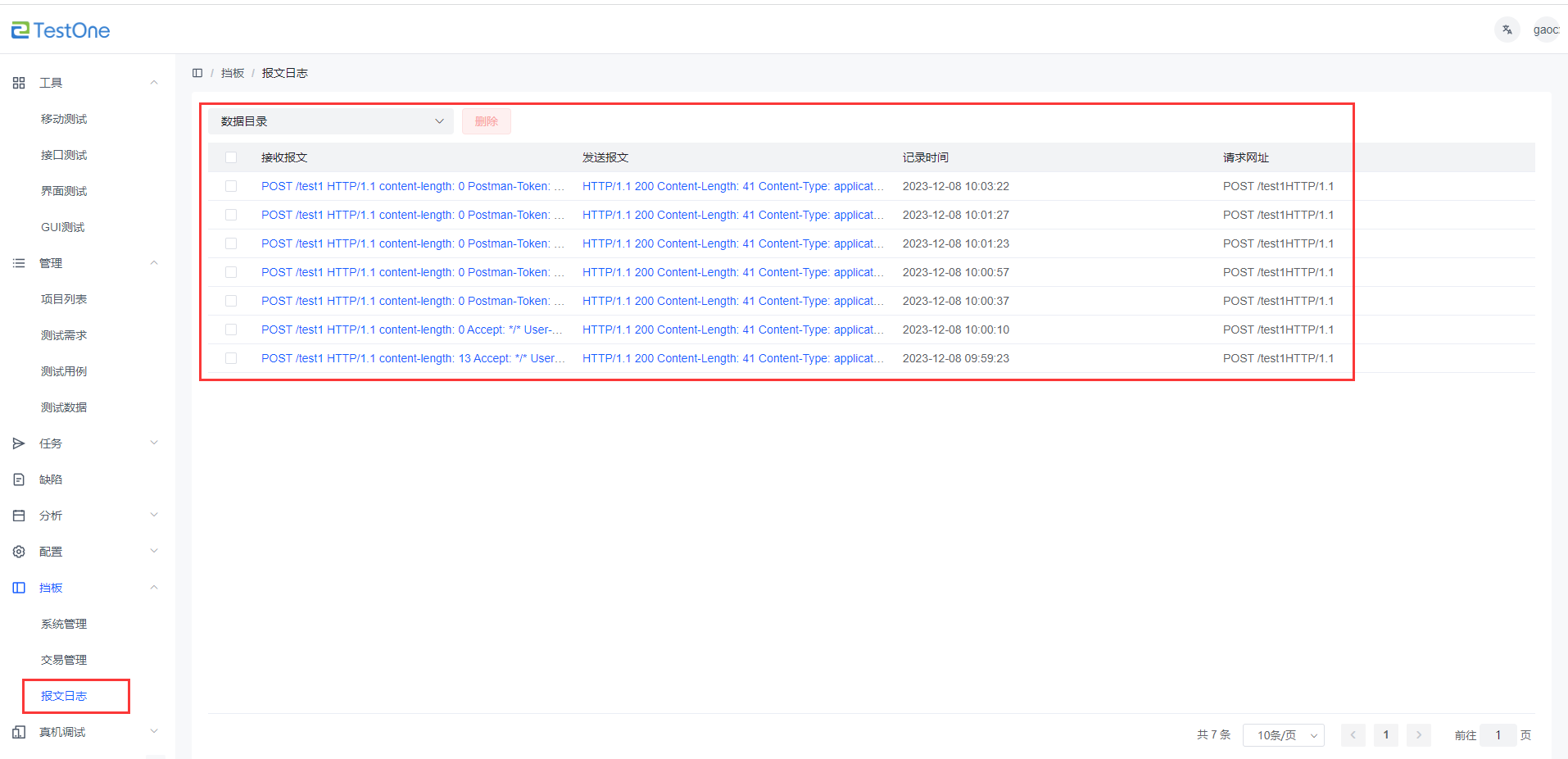Click the language translate icon

click(x=1507, y=30)
